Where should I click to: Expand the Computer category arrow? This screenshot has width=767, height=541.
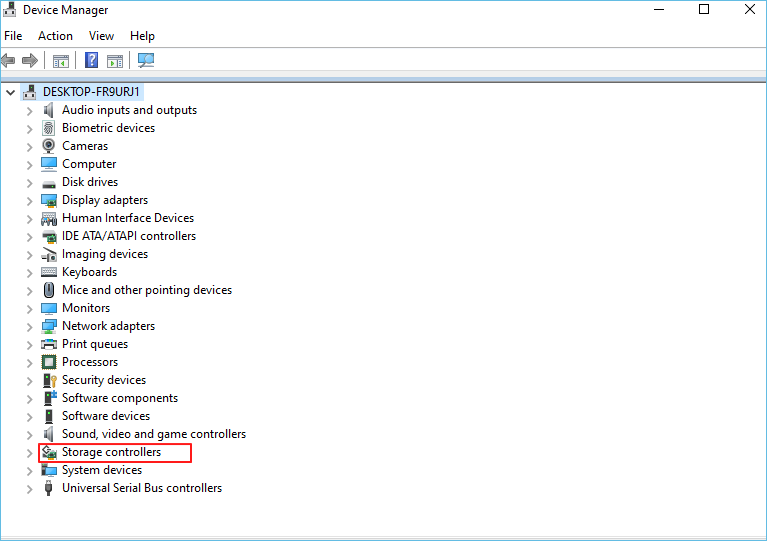coord(29,165)
